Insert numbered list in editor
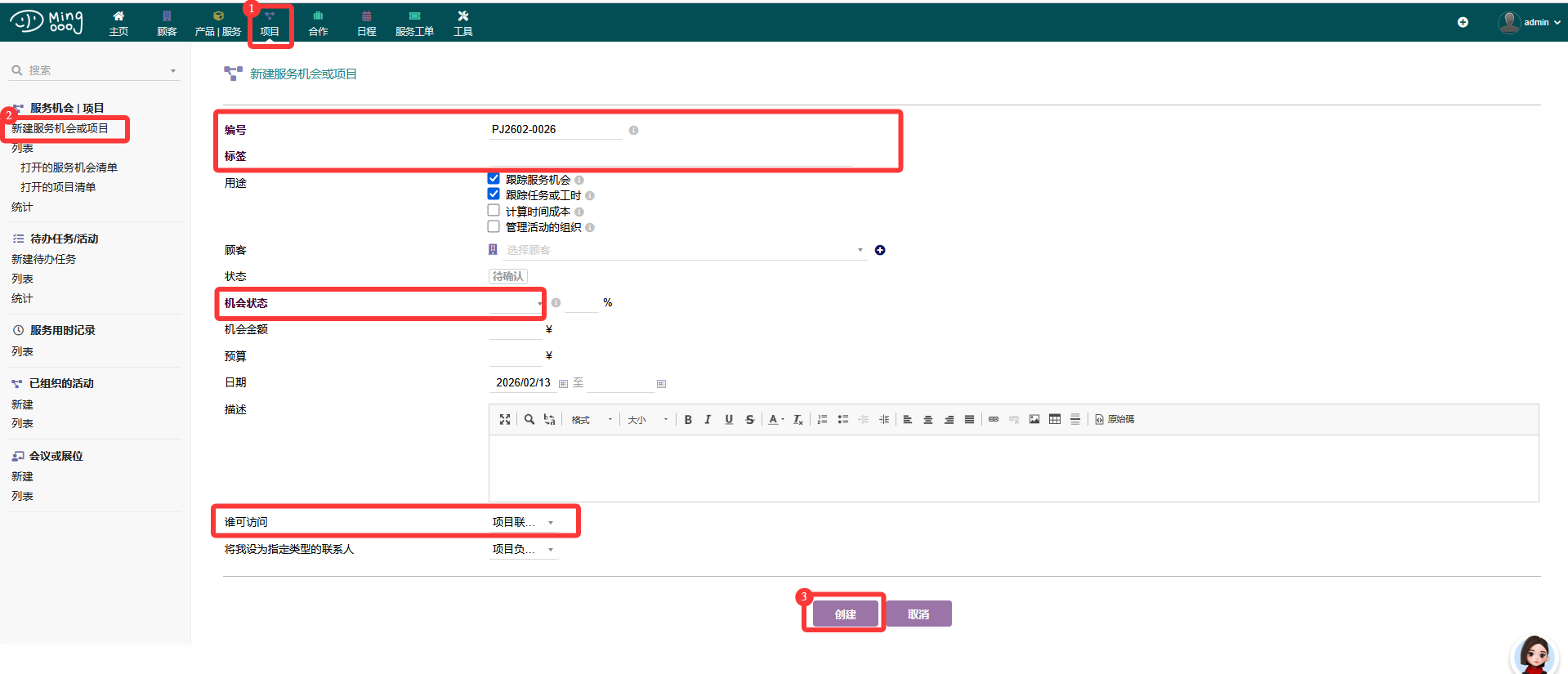 click(x=822, y=420)
